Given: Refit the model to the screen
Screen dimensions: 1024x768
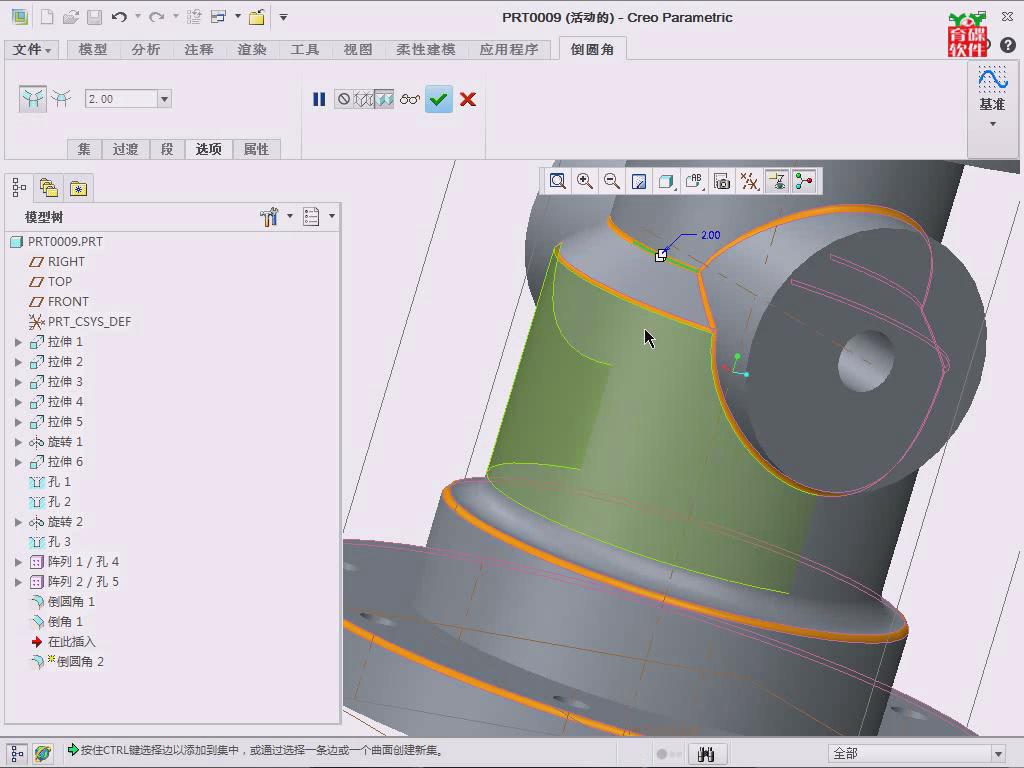Looking at the screenshot, I should point(558,181).
